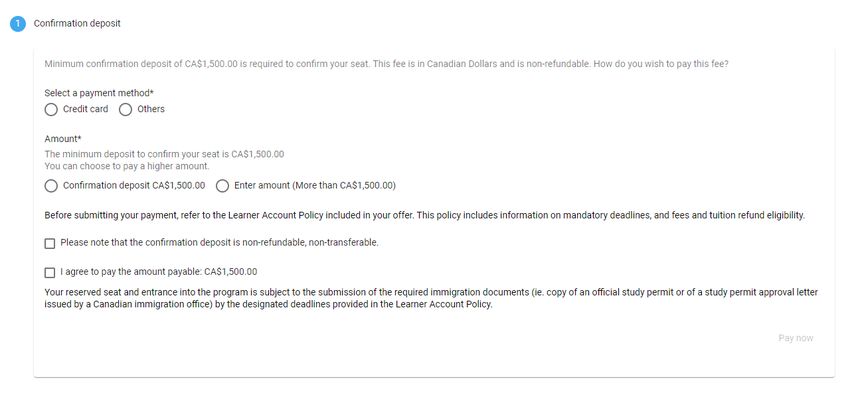Click the 'Enter amount (More than CA$1,500.00)' text
This screenshot has height=393, width=850.
[315, 185]
